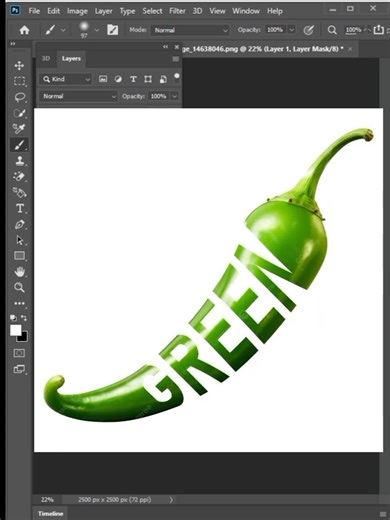
Task: Open the Image menu
Action: (x=77, y=11)
